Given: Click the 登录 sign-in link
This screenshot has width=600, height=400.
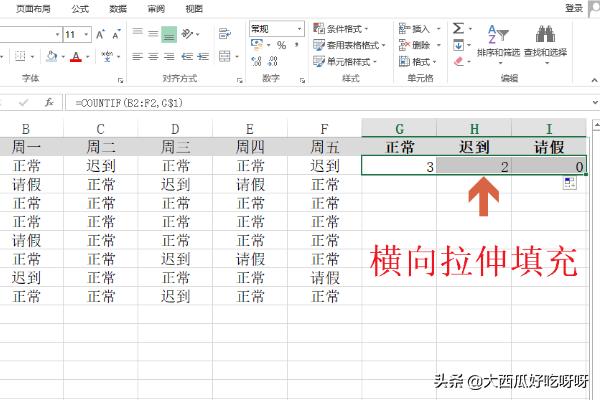Looking at the screenshot, I should pos(574,8).
